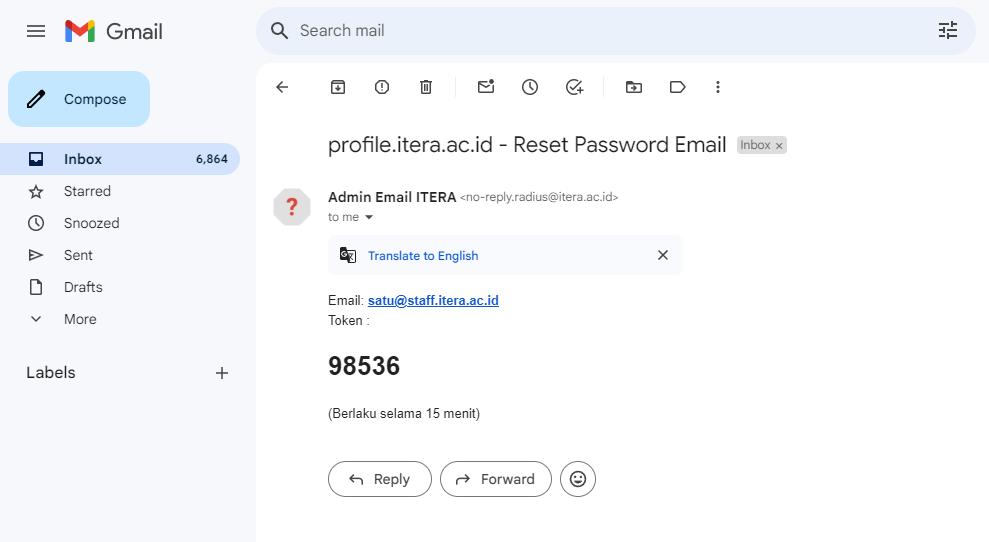
Task: Open the main menu hamburger
Action: click(36, 31)
